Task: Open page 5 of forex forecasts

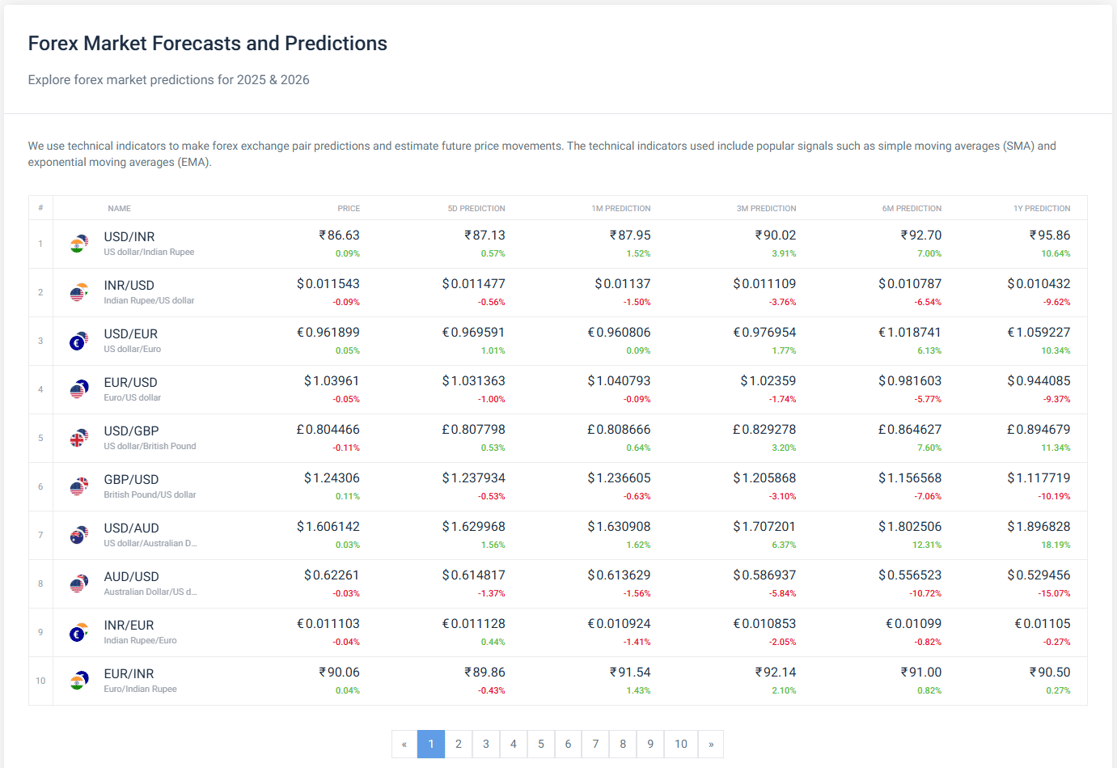Action: click(540, 744)
